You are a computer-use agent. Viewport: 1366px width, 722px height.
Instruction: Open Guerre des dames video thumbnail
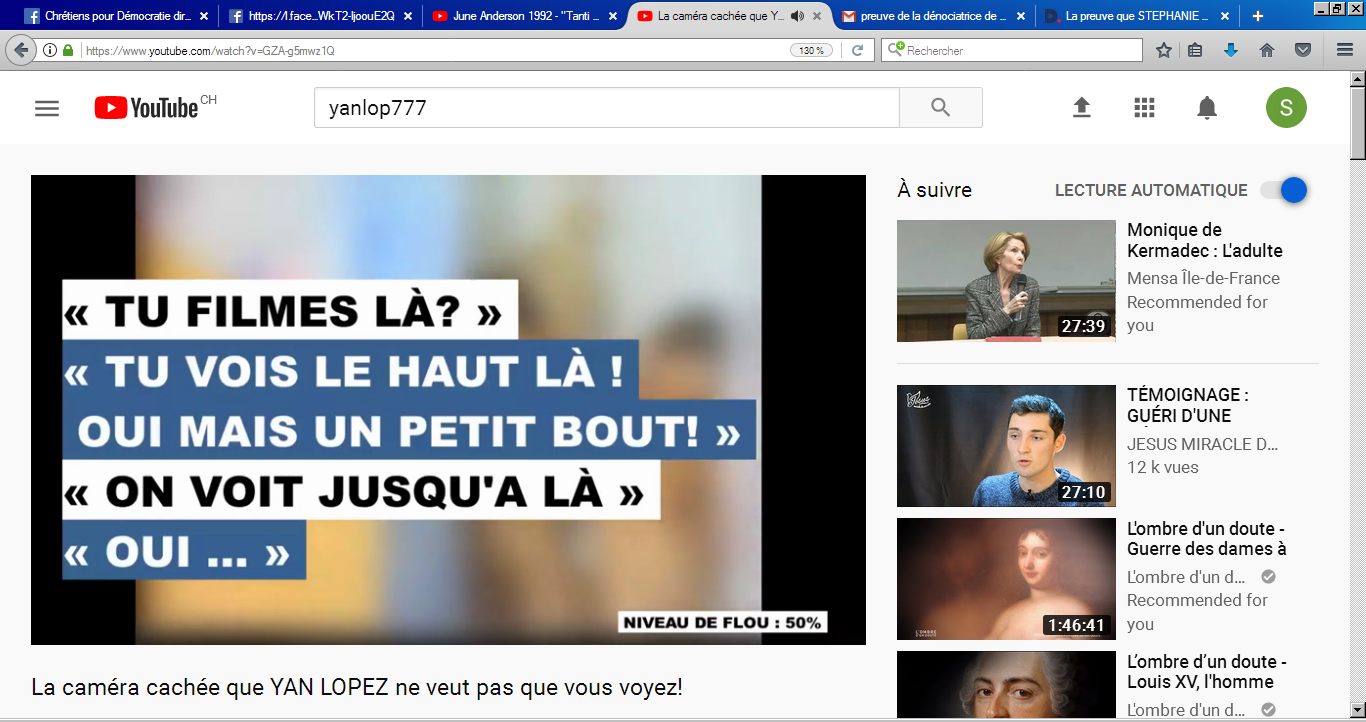1006,579
